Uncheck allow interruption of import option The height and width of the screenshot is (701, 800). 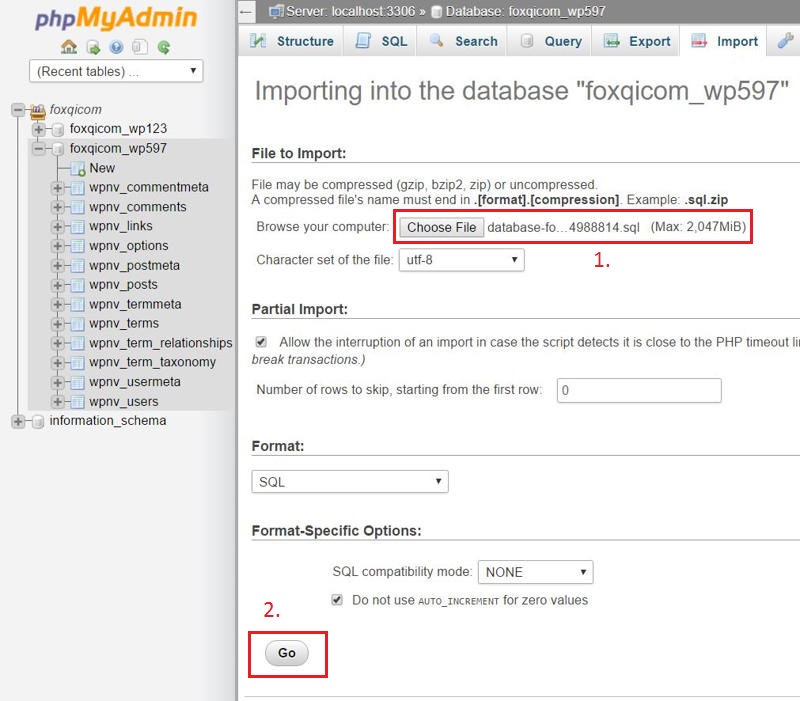point(261,341)
